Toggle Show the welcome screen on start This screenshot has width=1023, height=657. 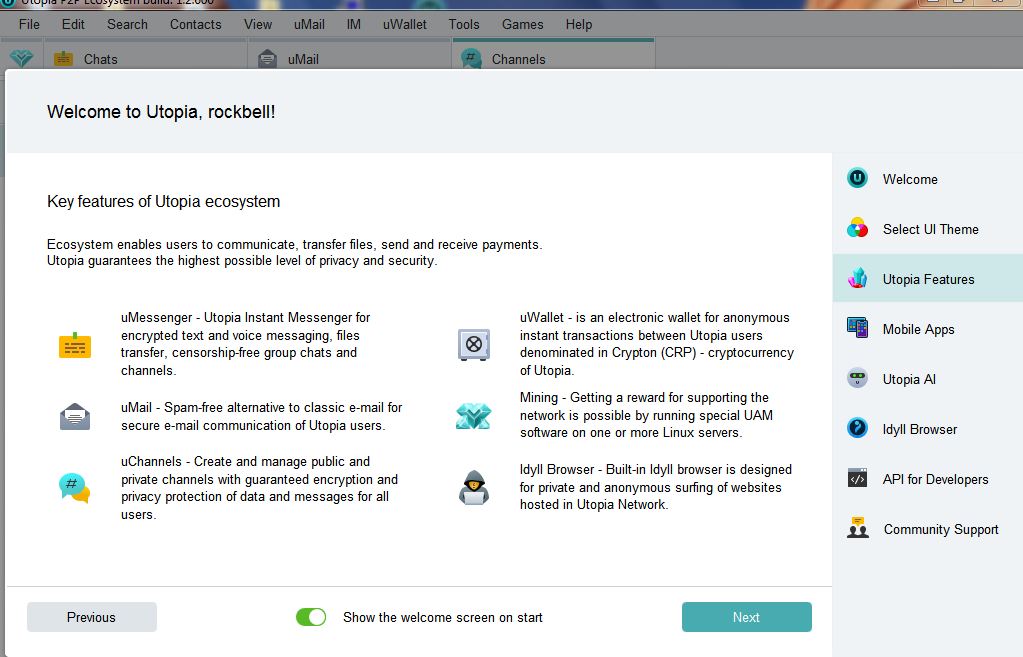click(x=311, y=617)
